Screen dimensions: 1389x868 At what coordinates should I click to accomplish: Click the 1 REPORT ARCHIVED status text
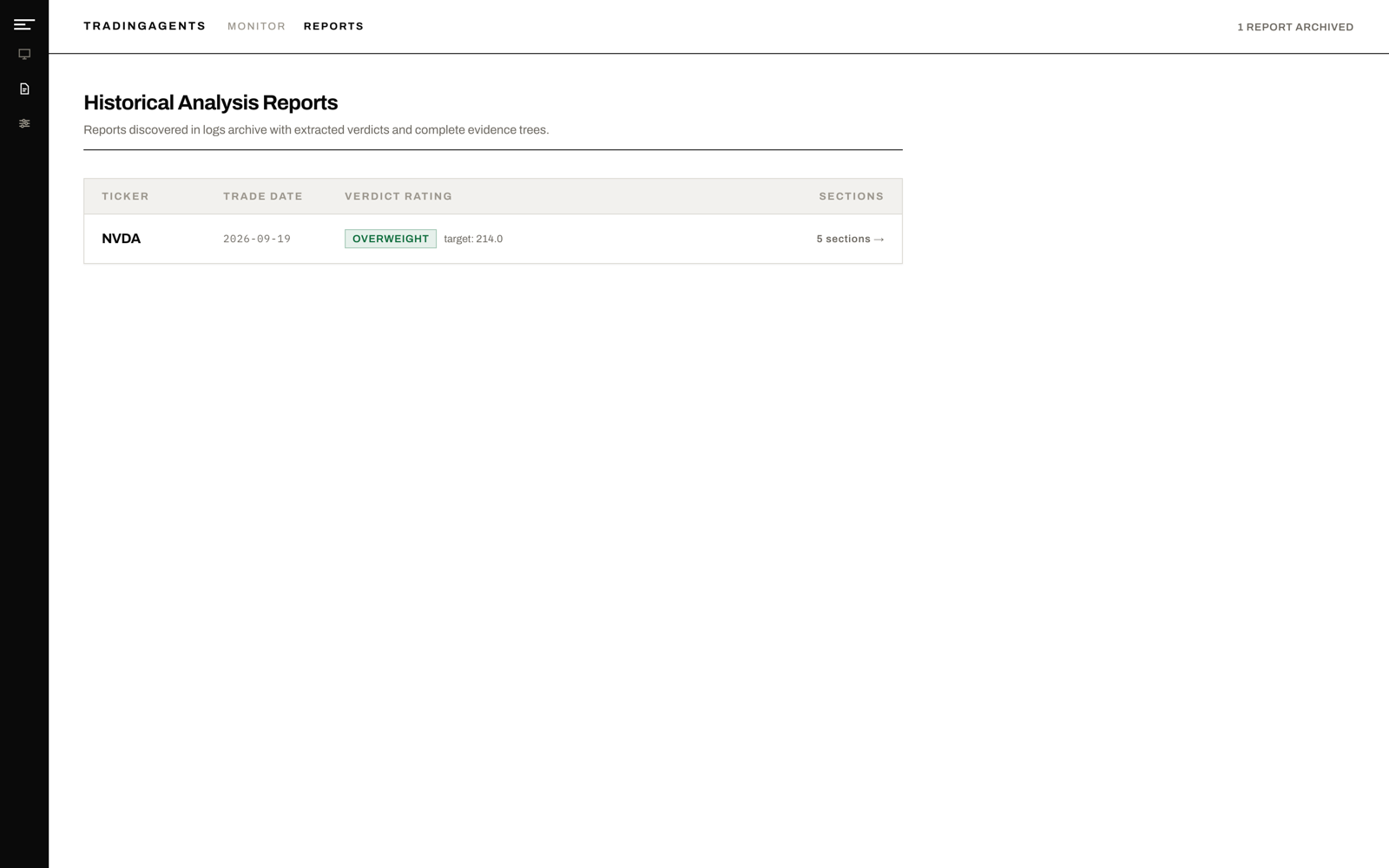point(1295,27)
